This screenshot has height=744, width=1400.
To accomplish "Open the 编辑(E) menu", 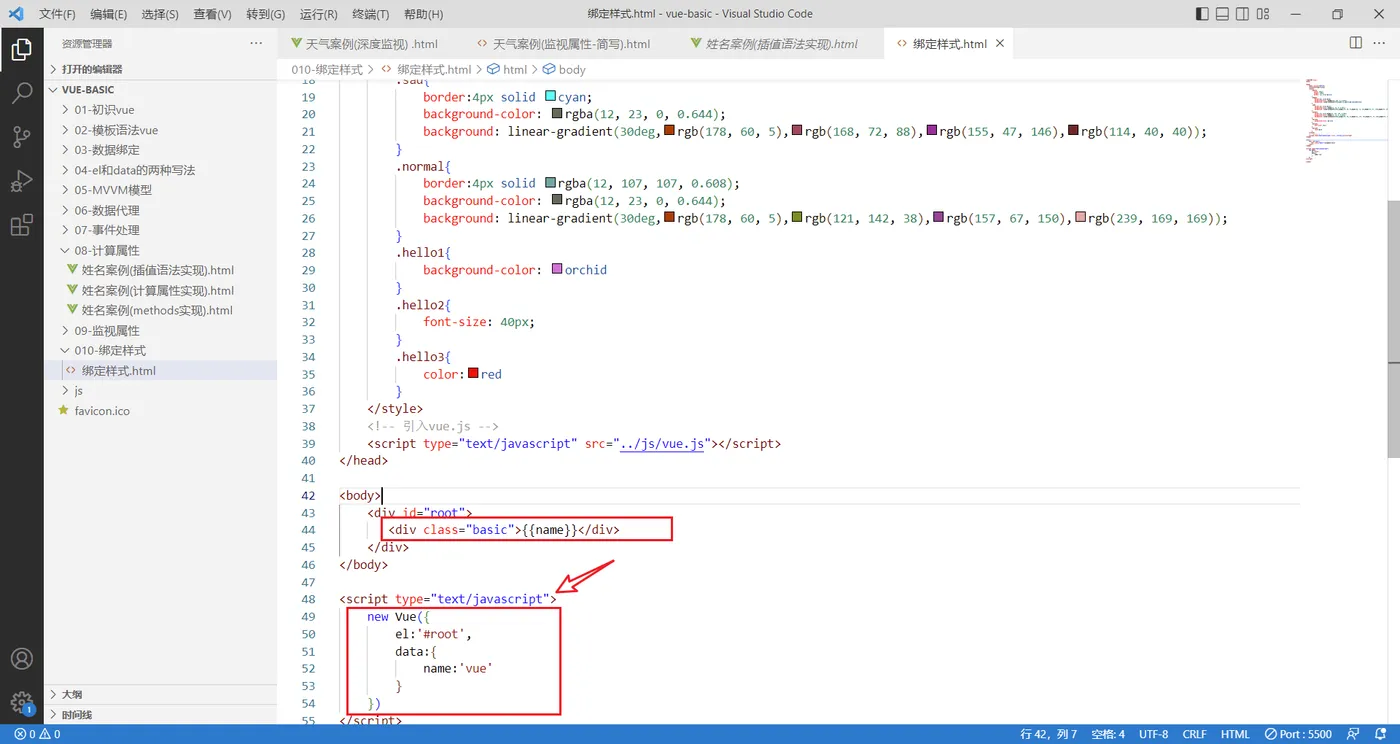I will (x=108, y=14).
